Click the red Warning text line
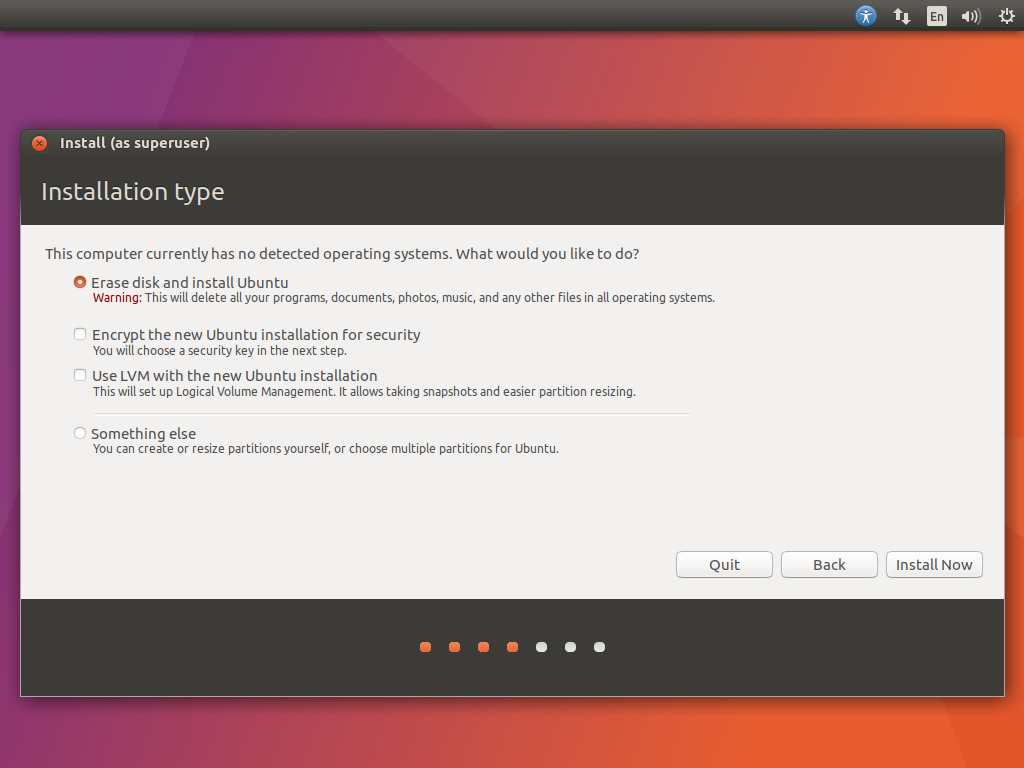1024x768 pixels. (404, 298)
